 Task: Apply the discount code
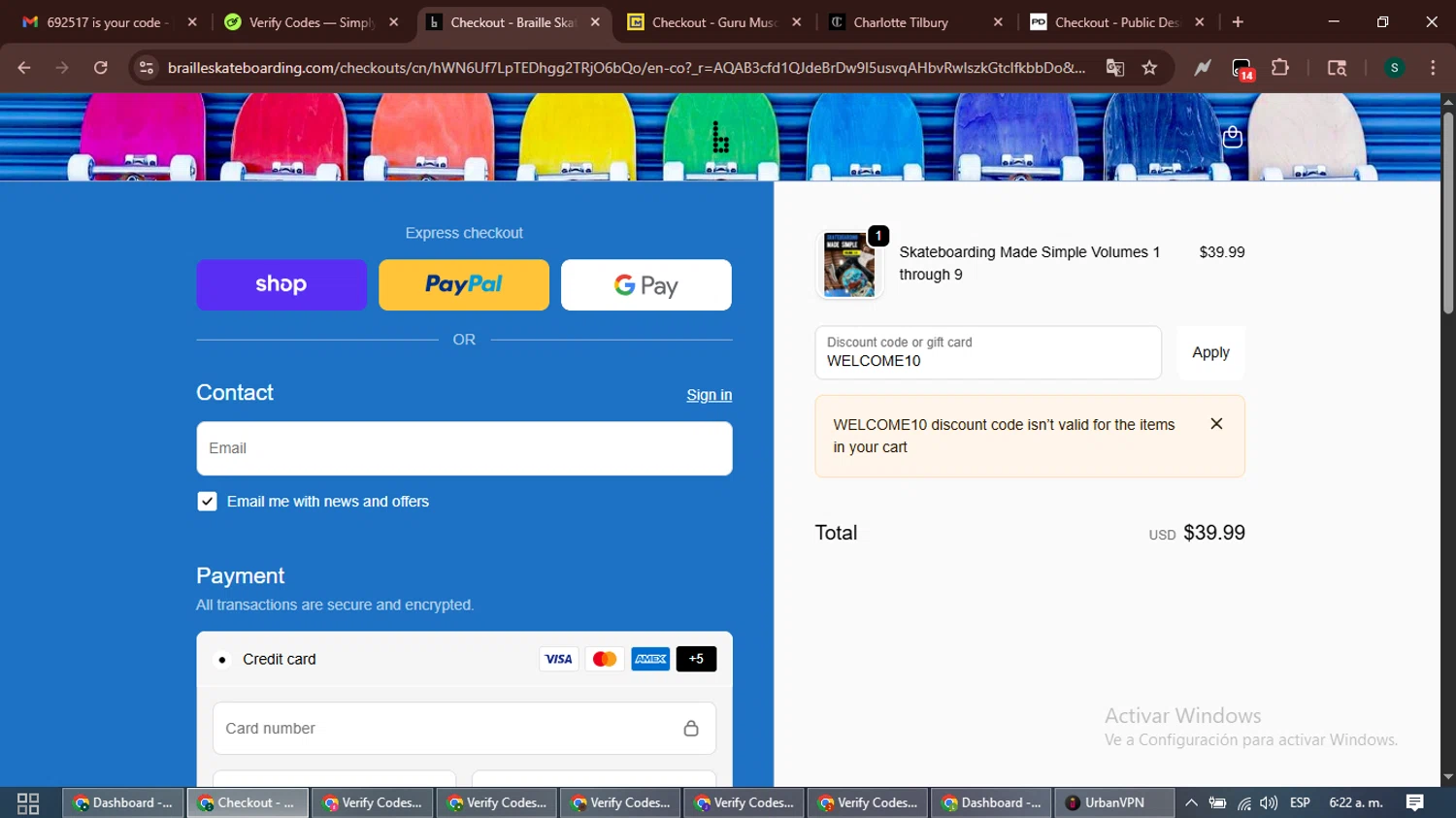tap(1210, 352)
